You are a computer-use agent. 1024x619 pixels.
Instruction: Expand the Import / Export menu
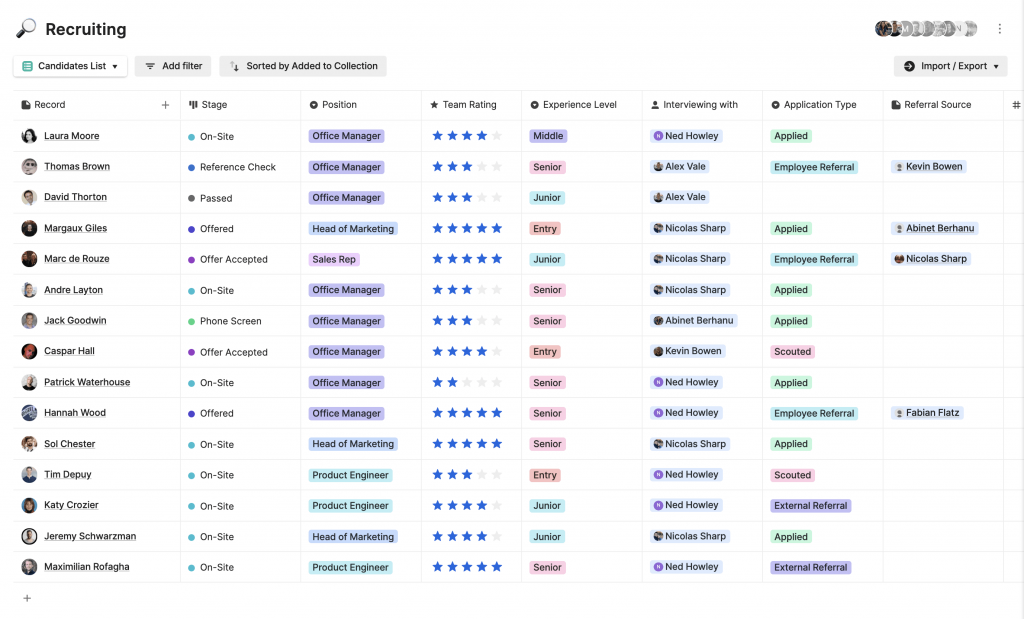[x=951, y=66]
